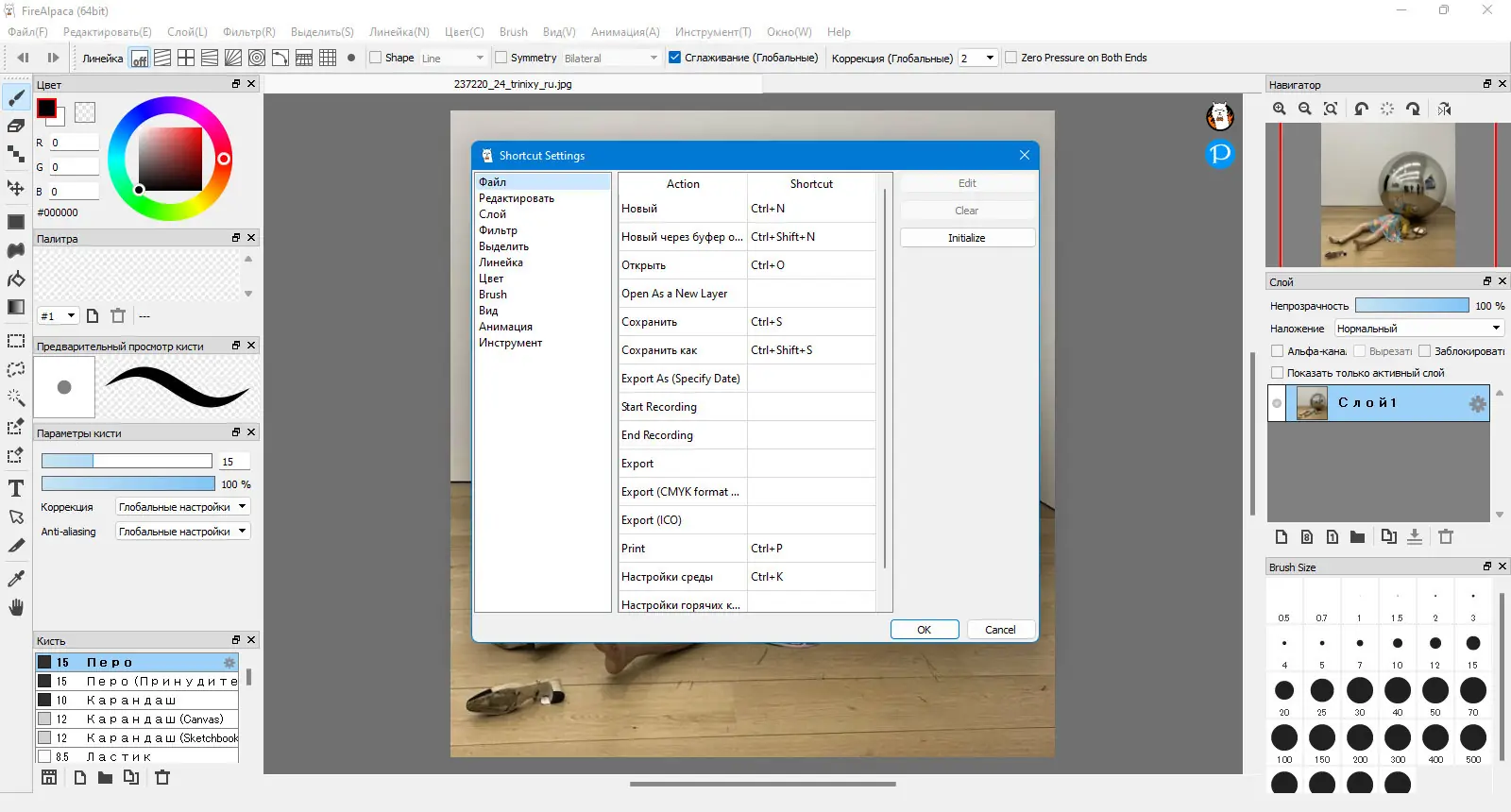Image resolution: width=1511 pixels, height=812 pixels.
Task: Toggle the Symmetry checkbox
Action: [x=501, y=58]
